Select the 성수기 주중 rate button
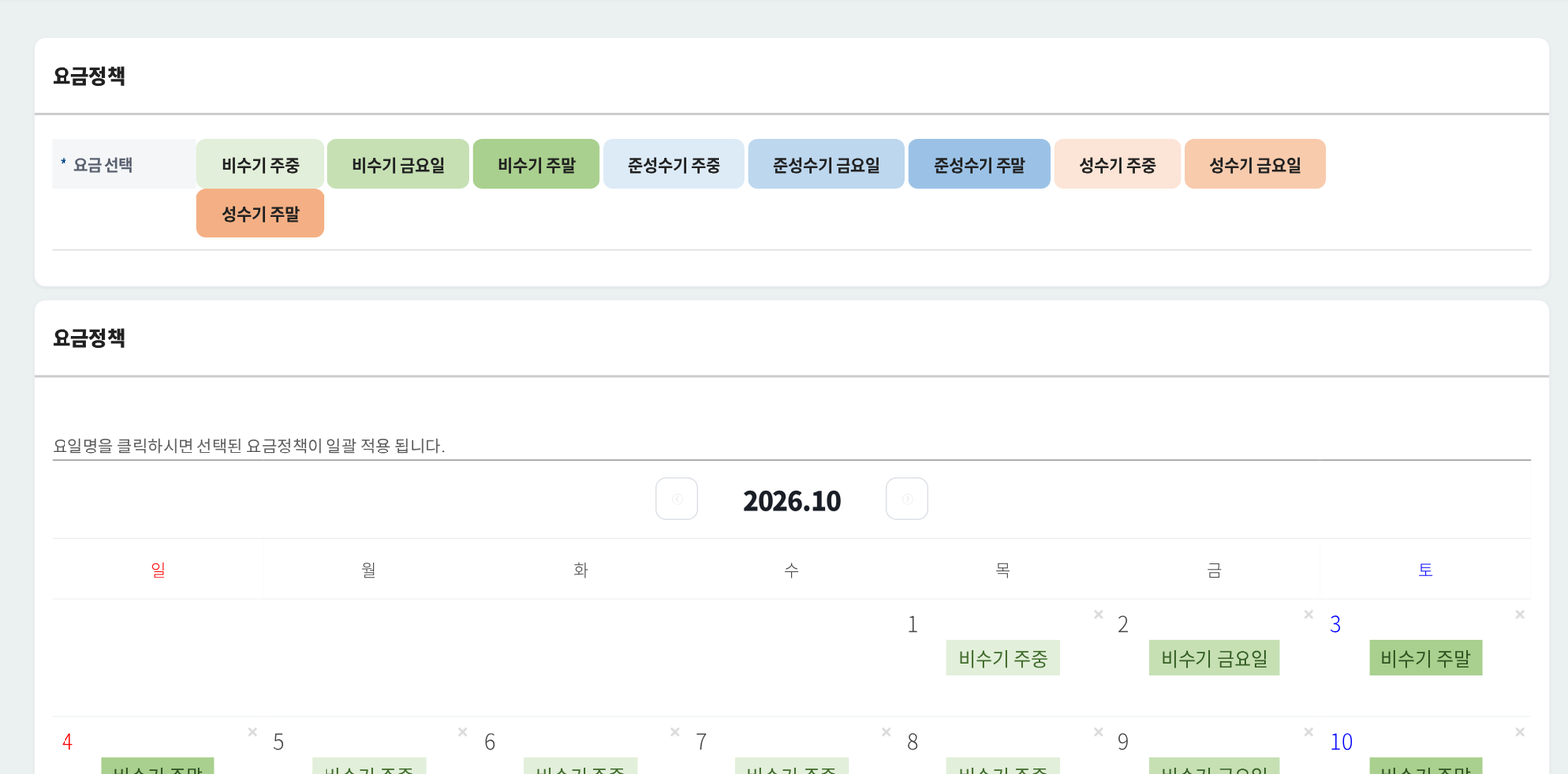The width and height of the screenshot is (1568, 774). click(1117, 164)
